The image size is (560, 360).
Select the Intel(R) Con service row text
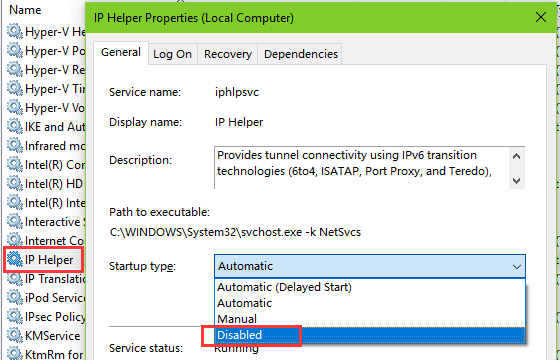tap(55, 165)
